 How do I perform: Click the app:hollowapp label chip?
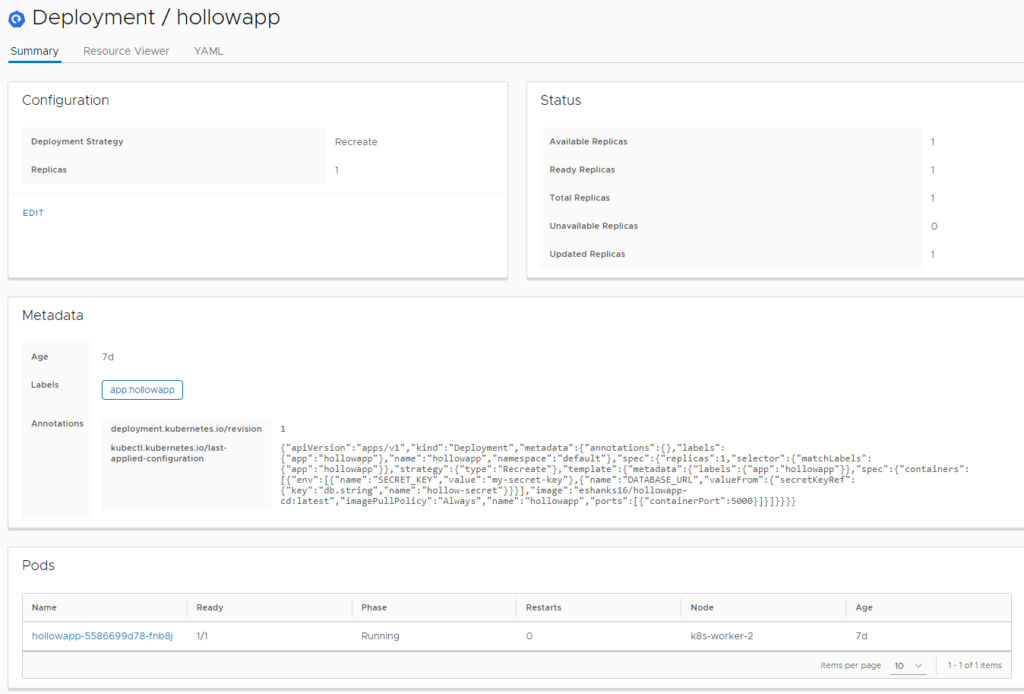click(x=142, y=390)
